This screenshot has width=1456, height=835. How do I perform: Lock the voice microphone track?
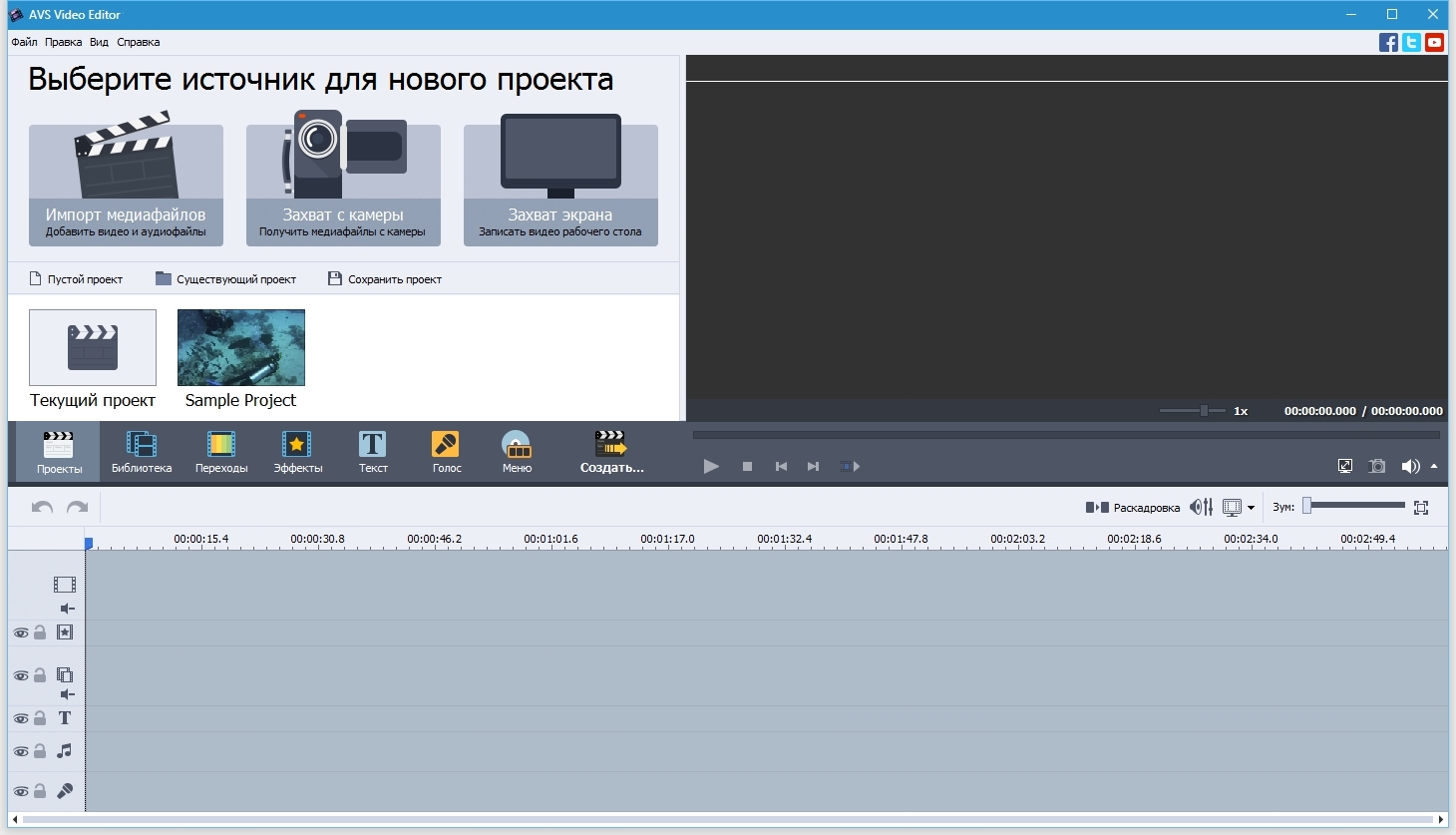40,790
